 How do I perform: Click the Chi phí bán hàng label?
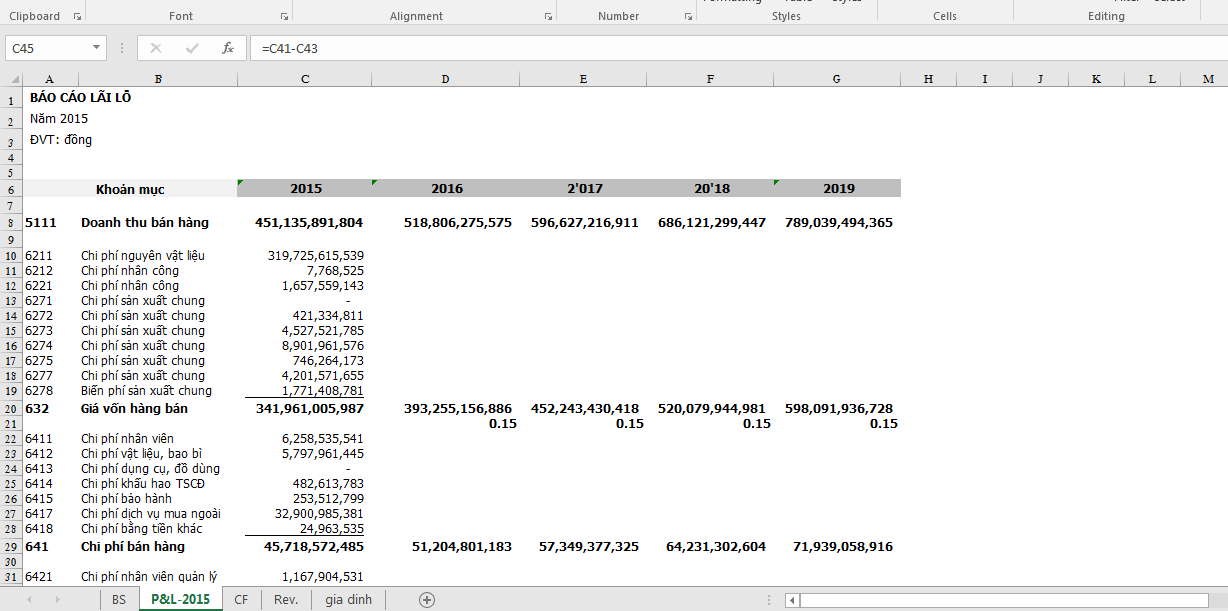pos(133,547)
